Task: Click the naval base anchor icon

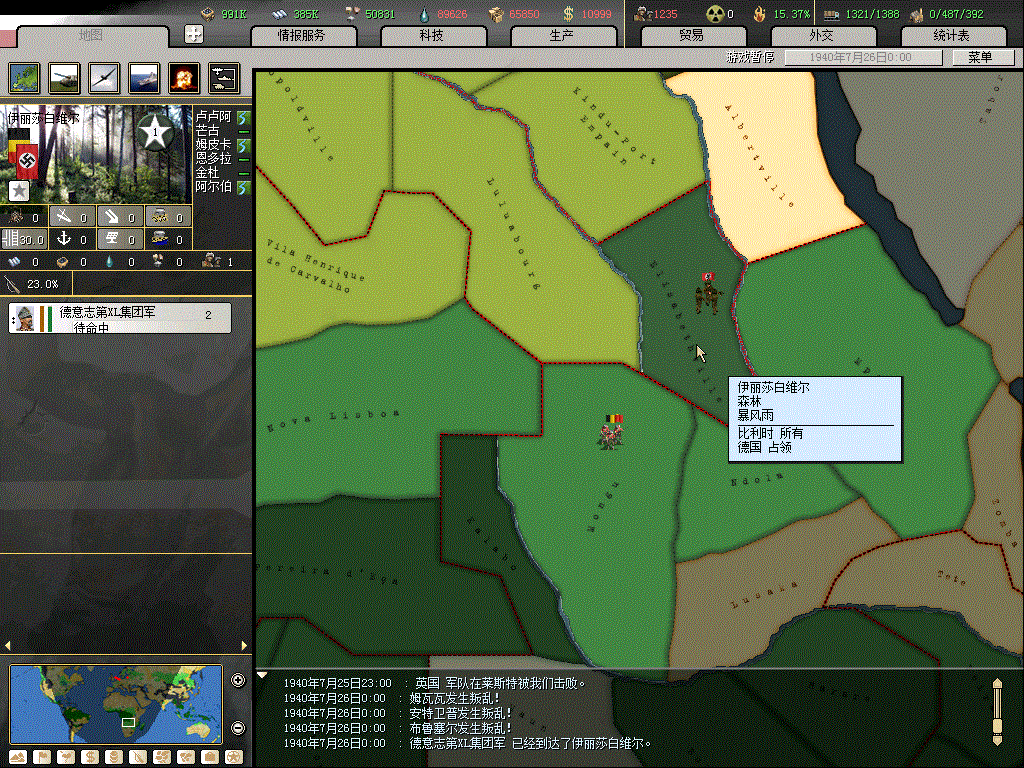Action: (x=64, y=239)
